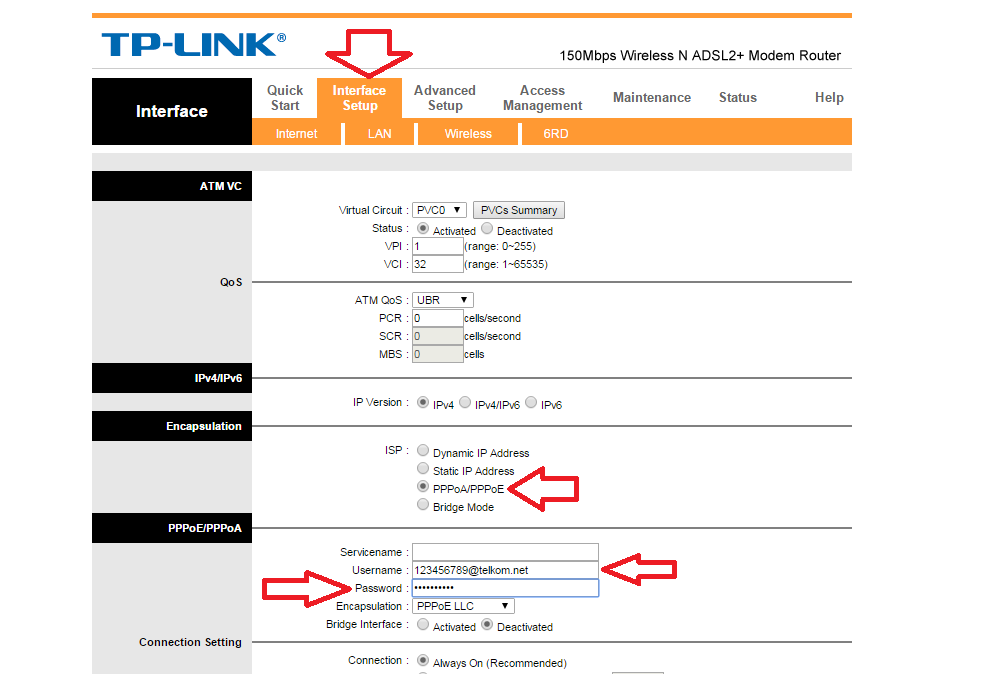Open the Help page

tap(828, 97)
